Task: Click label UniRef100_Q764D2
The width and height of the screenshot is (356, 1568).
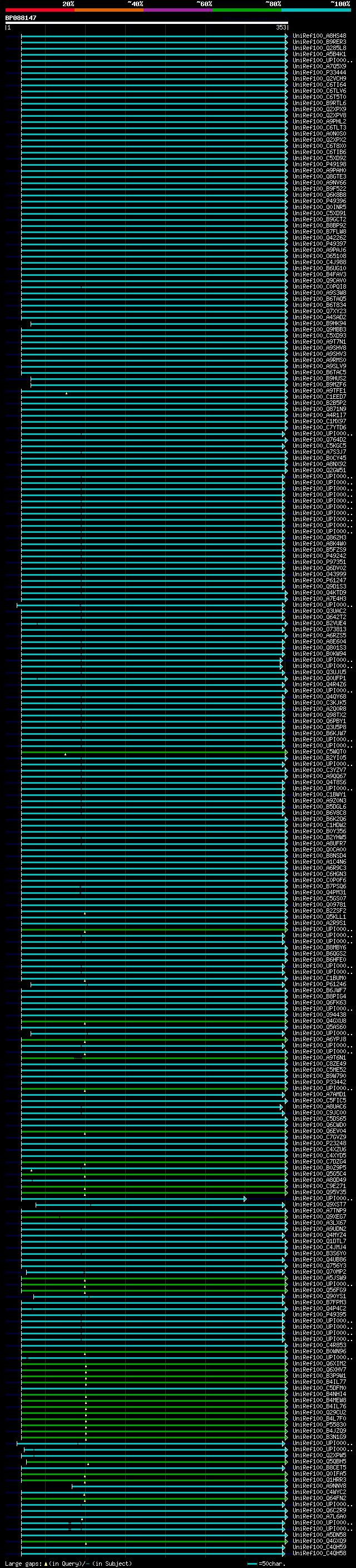Action: [x=319, y=439]
